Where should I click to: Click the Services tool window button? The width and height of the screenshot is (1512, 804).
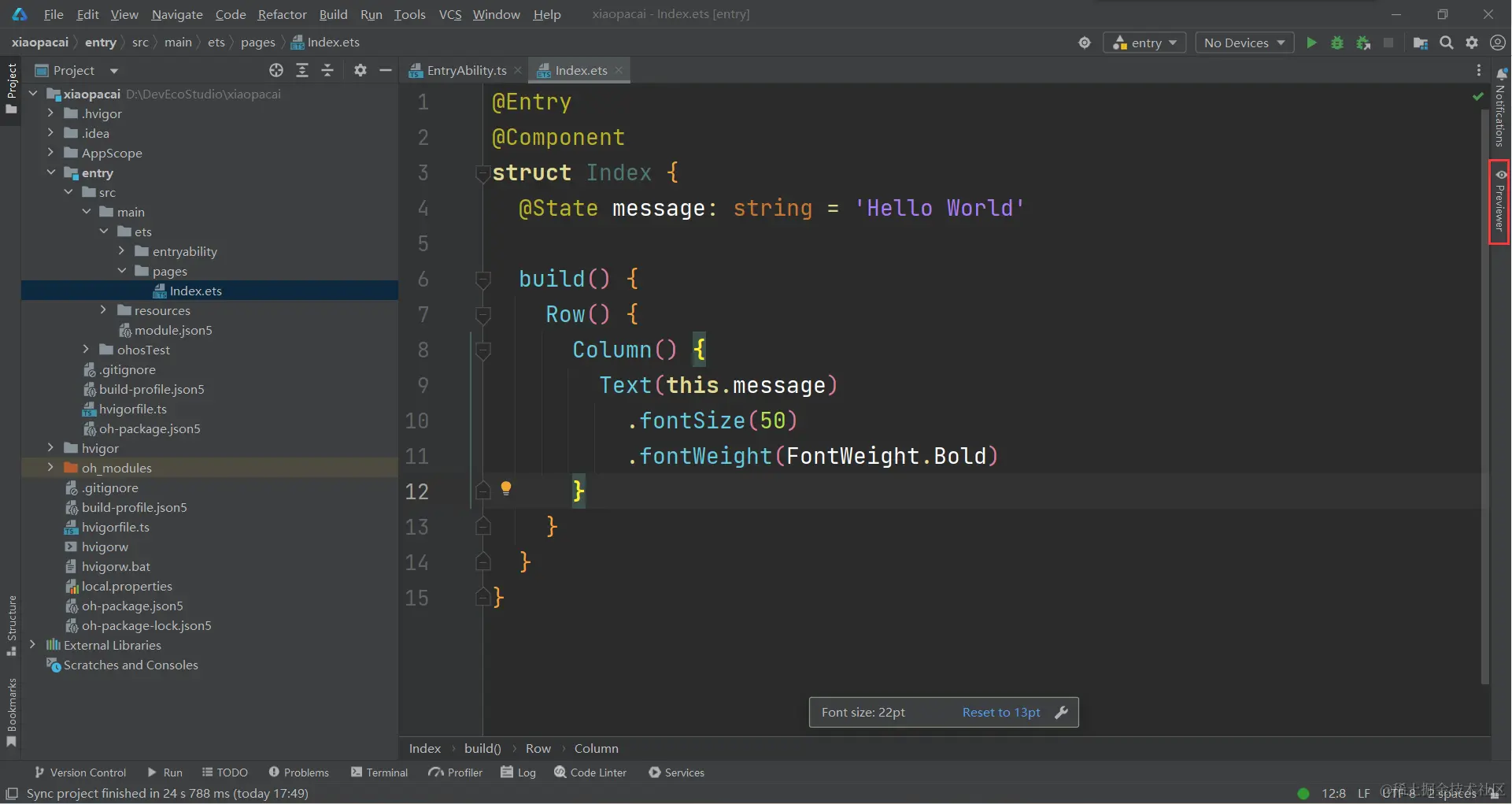click(677, 773)
